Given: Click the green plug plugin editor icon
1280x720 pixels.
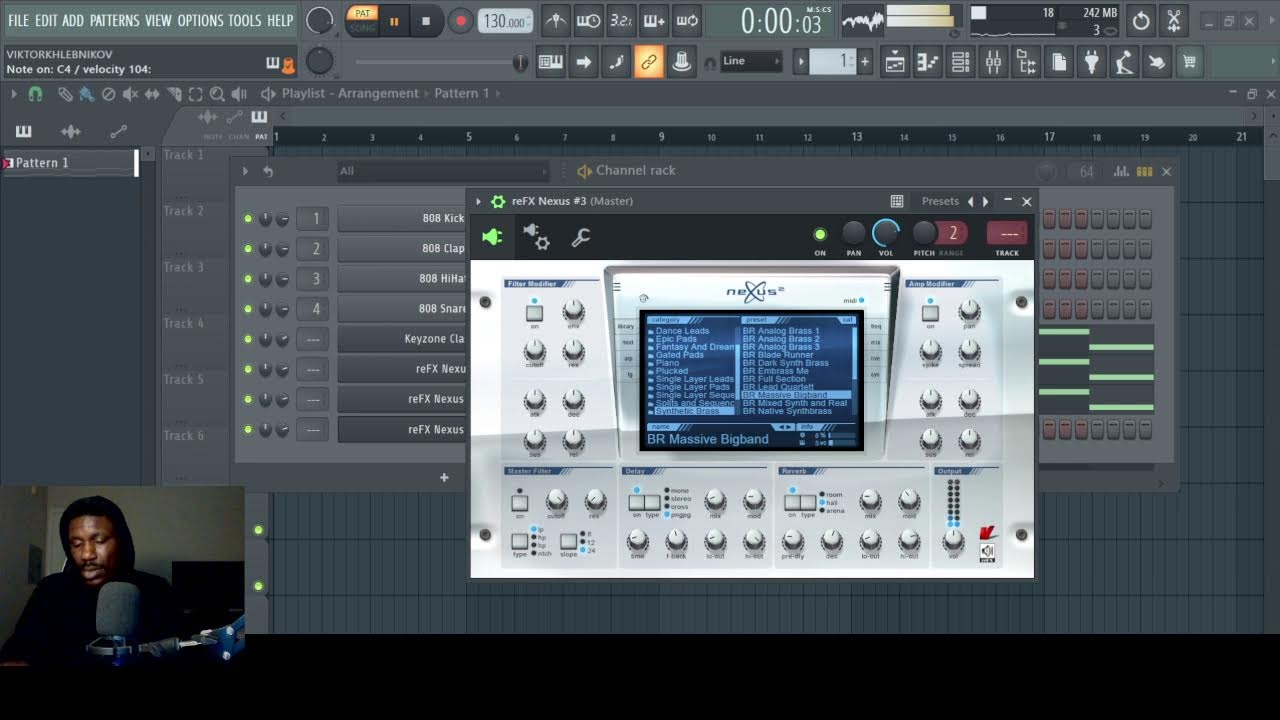Looking at the screenshot, I should 492,237.
